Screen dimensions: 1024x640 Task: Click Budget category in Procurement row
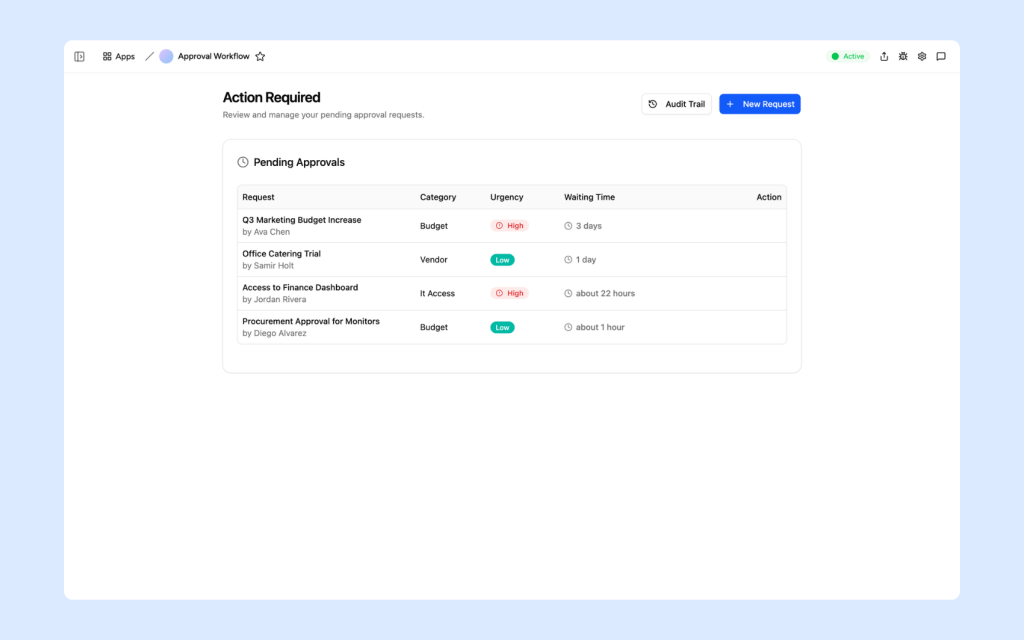pos(434,328)
